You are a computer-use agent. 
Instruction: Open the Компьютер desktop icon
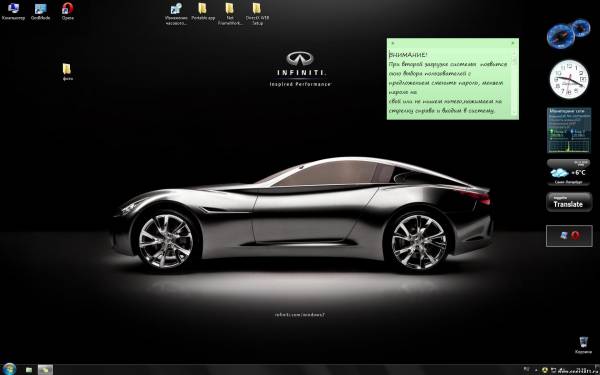(13, 11)
